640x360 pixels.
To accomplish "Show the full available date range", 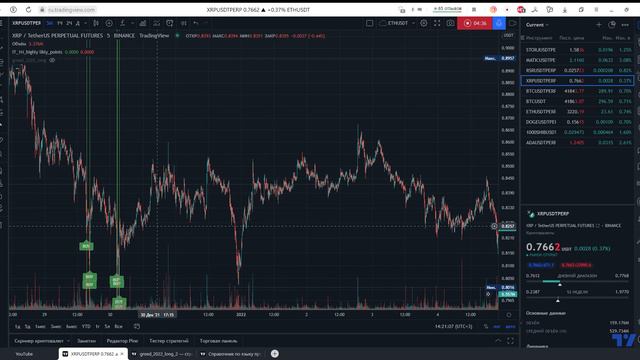I will click(118, 327).
